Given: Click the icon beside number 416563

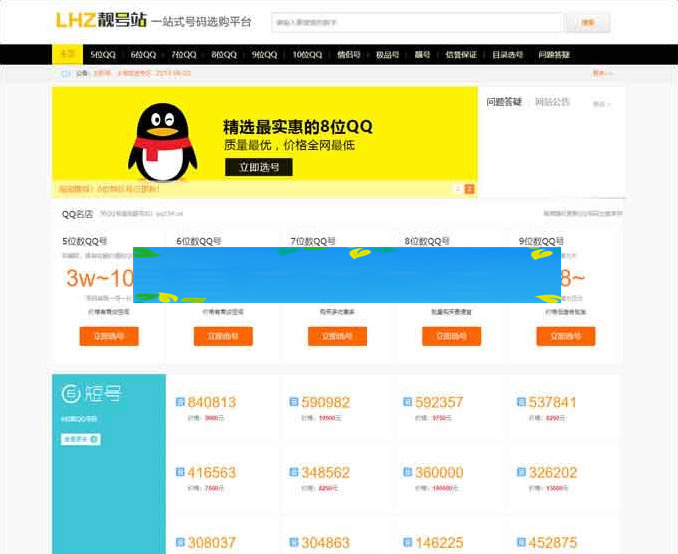Looking at the screenshot, I should pos(181,473).
